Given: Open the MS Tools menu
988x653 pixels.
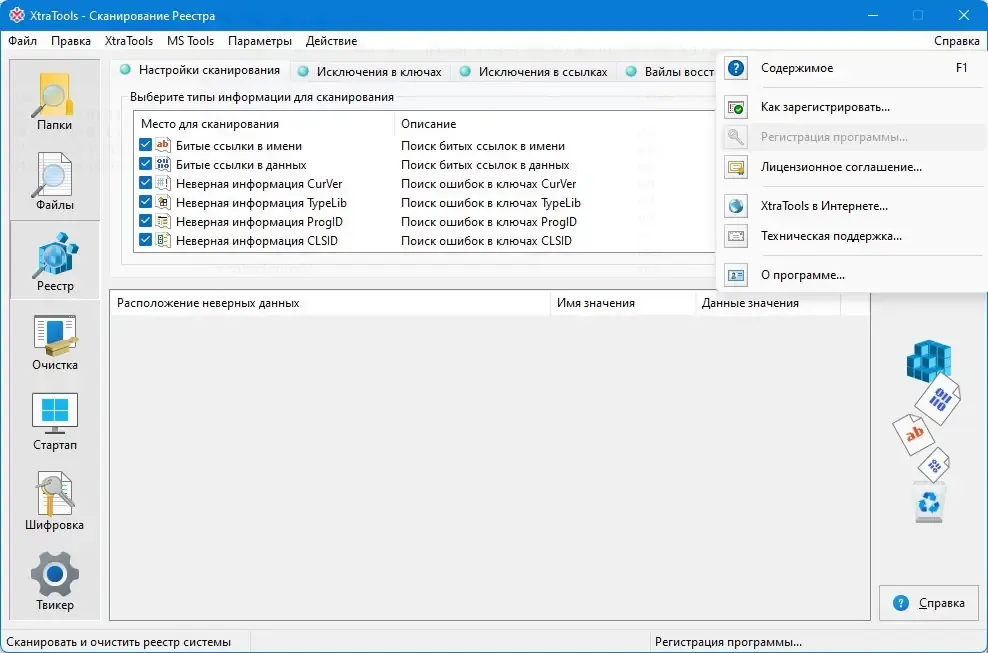Looking at the screenshot, I should [190, 41].
